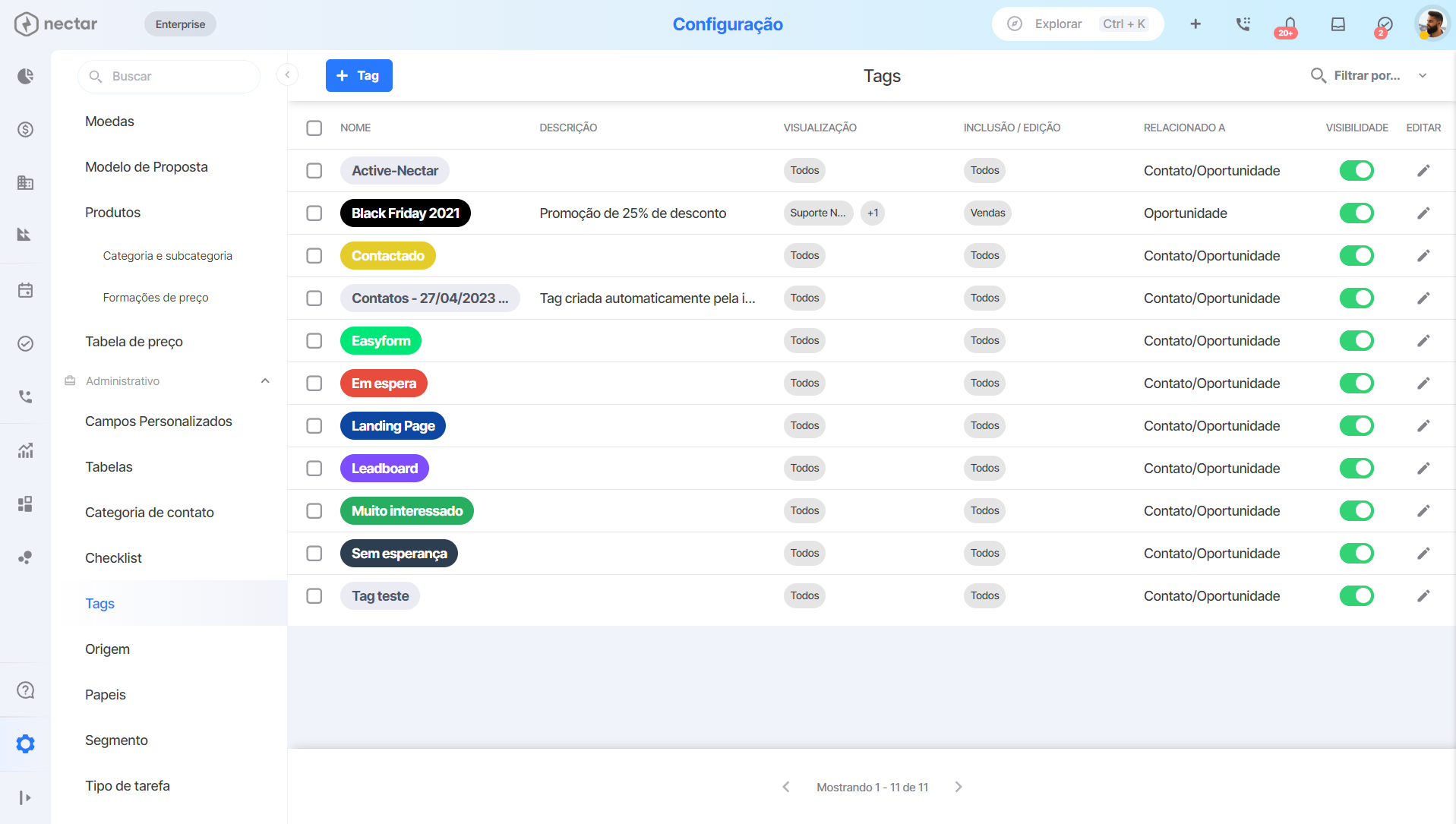The image size is (1456, 824).
Task: Open the dollar sign icon in sidebar
Action: 25,129
